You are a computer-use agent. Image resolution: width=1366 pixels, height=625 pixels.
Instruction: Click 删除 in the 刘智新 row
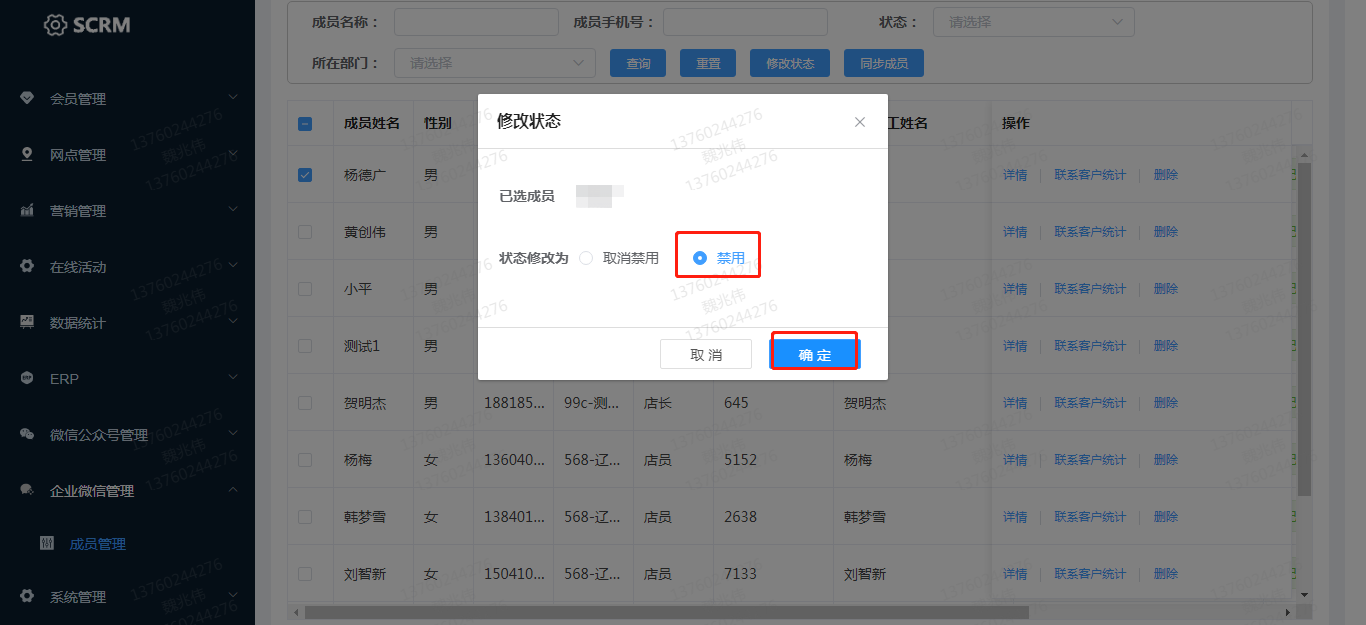tap(1166, 574)
